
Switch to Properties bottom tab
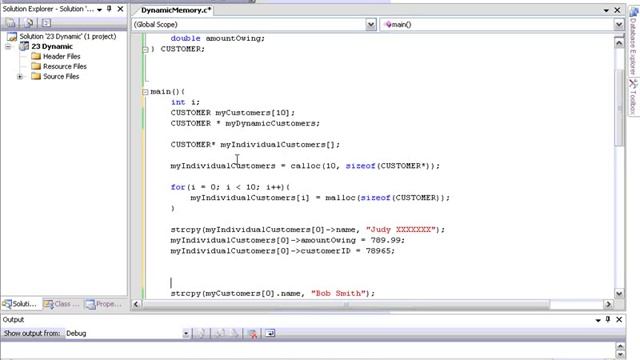[104, 304]
